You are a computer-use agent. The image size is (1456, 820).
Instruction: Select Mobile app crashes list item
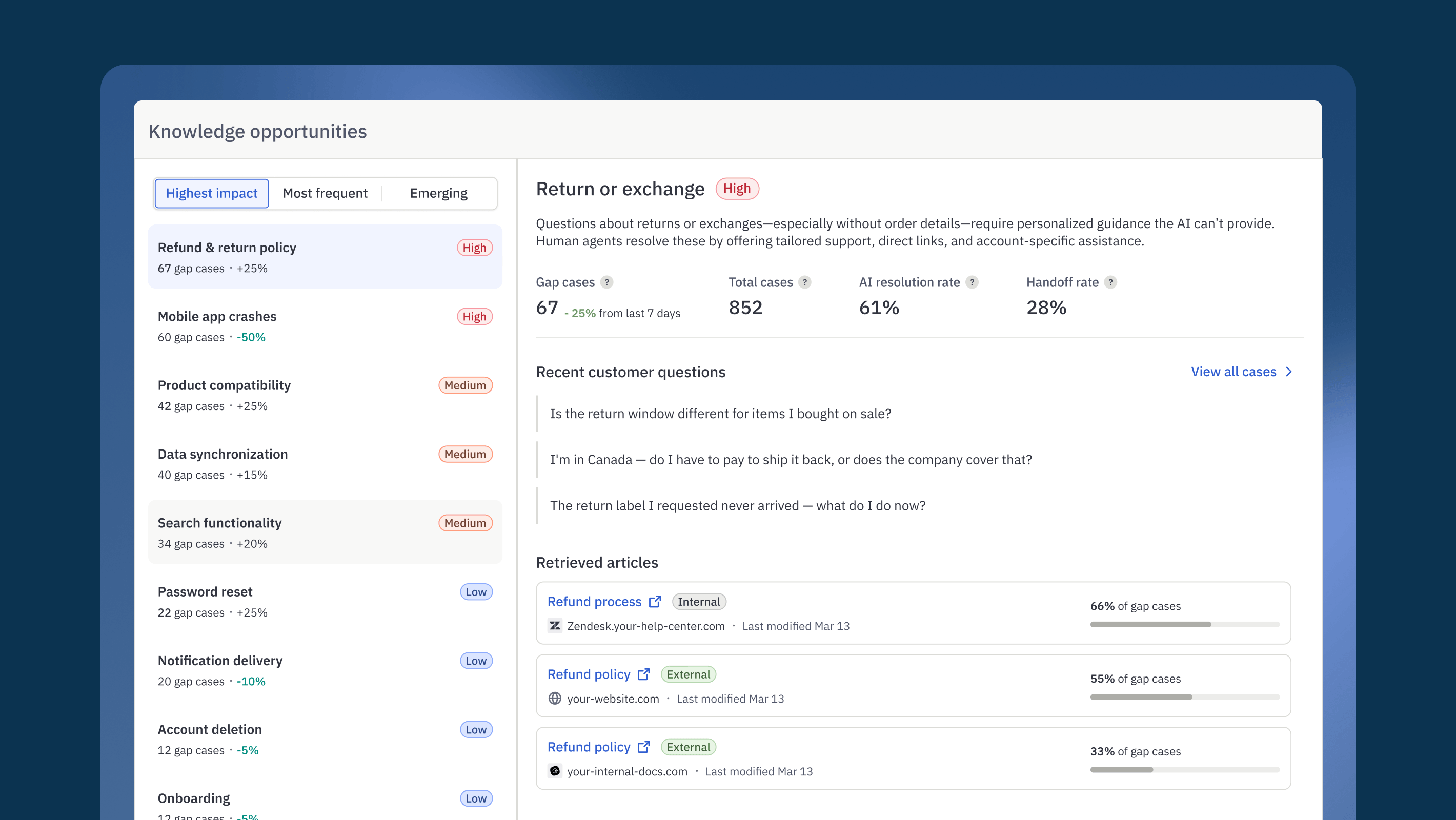click(x=325, y=326)
